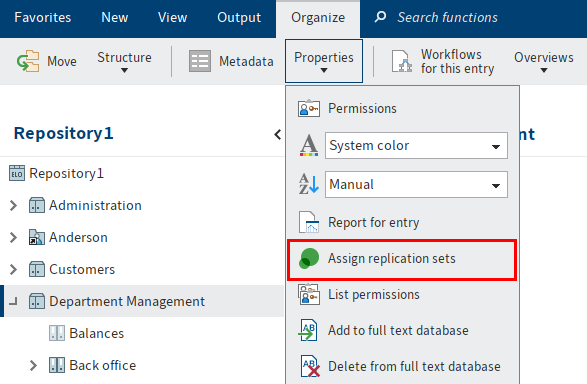Click the green replication sets icon
Image resolution: width=587 pixels, height=384 pixels.
(x=309, y=259)
